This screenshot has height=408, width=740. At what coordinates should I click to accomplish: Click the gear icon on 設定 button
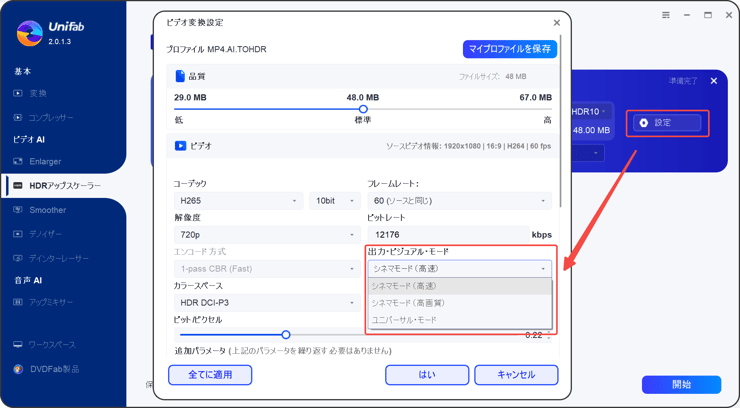pos(644,123)
